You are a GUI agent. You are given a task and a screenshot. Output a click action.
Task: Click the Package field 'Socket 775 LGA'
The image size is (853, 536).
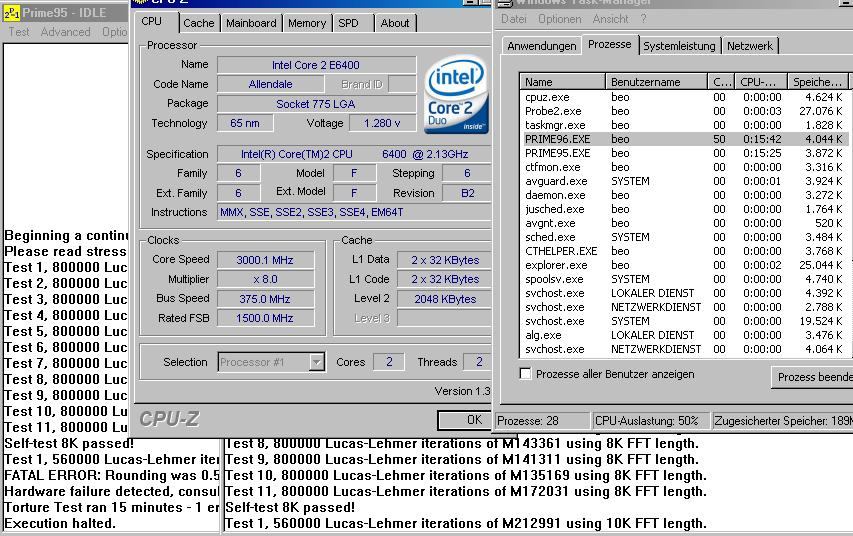click(x=316, y=103)
